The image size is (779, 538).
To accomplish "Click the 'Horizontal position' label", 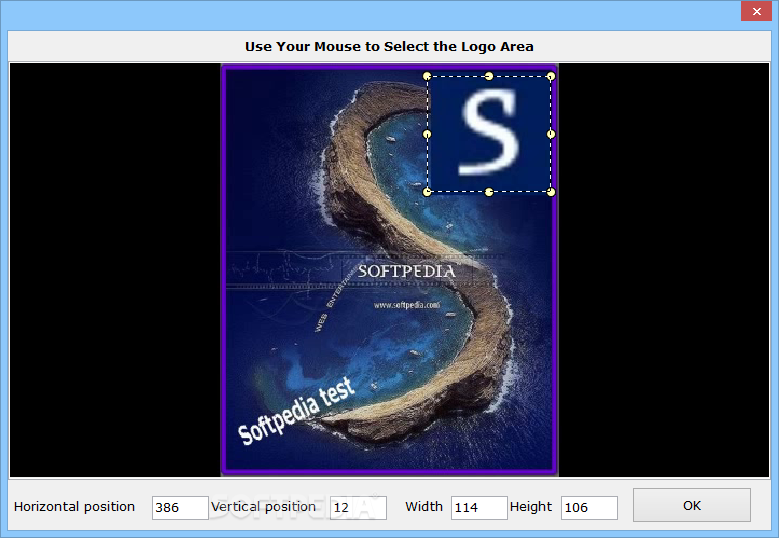I will 75,507.
